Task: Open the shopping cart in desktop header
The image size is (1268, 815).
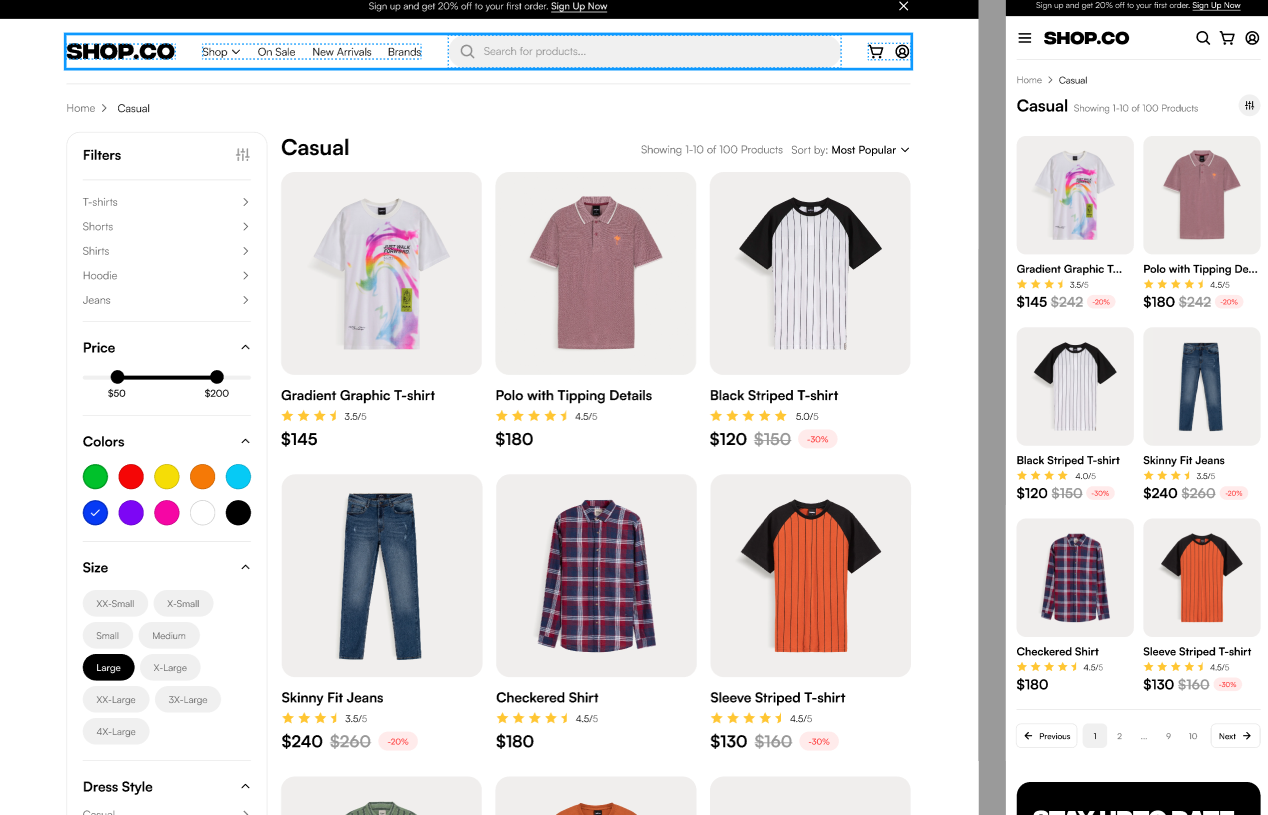Action: click(876, 51)
